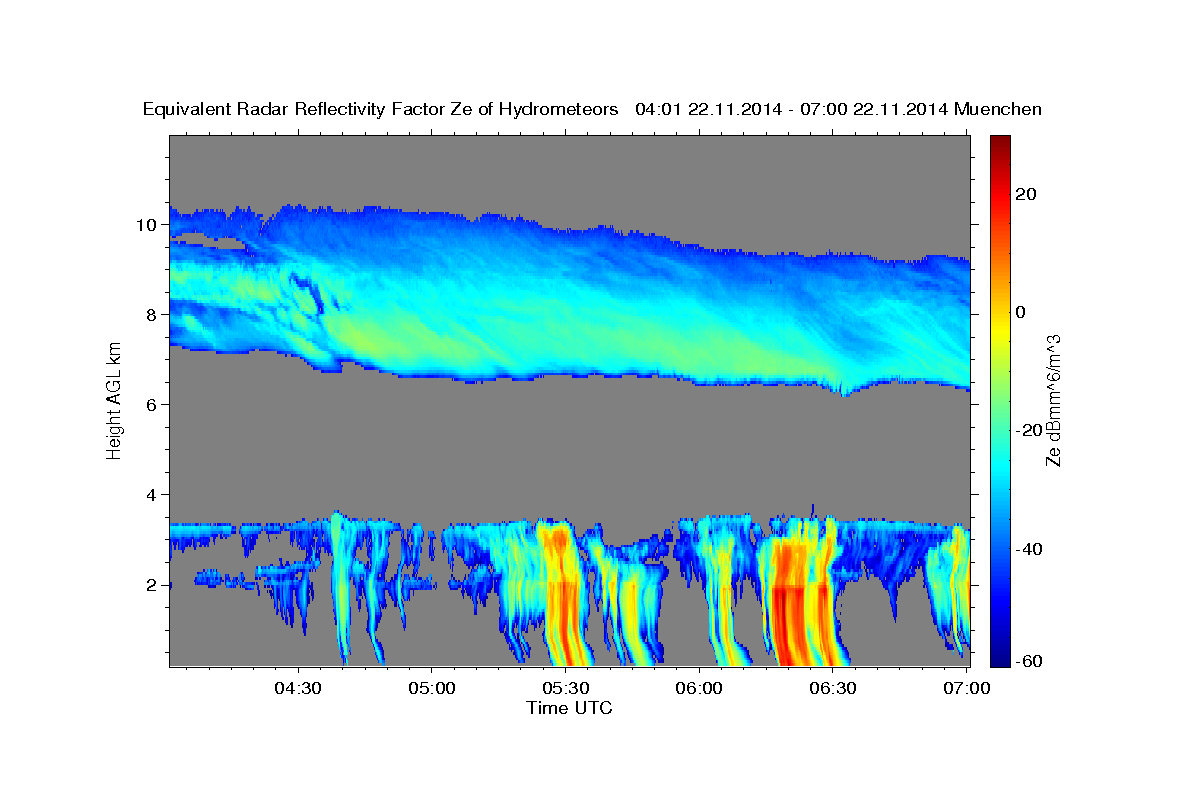Select the 'Height AGL km' axis label
Screen dimensions: 1200x800
point(115,400)
